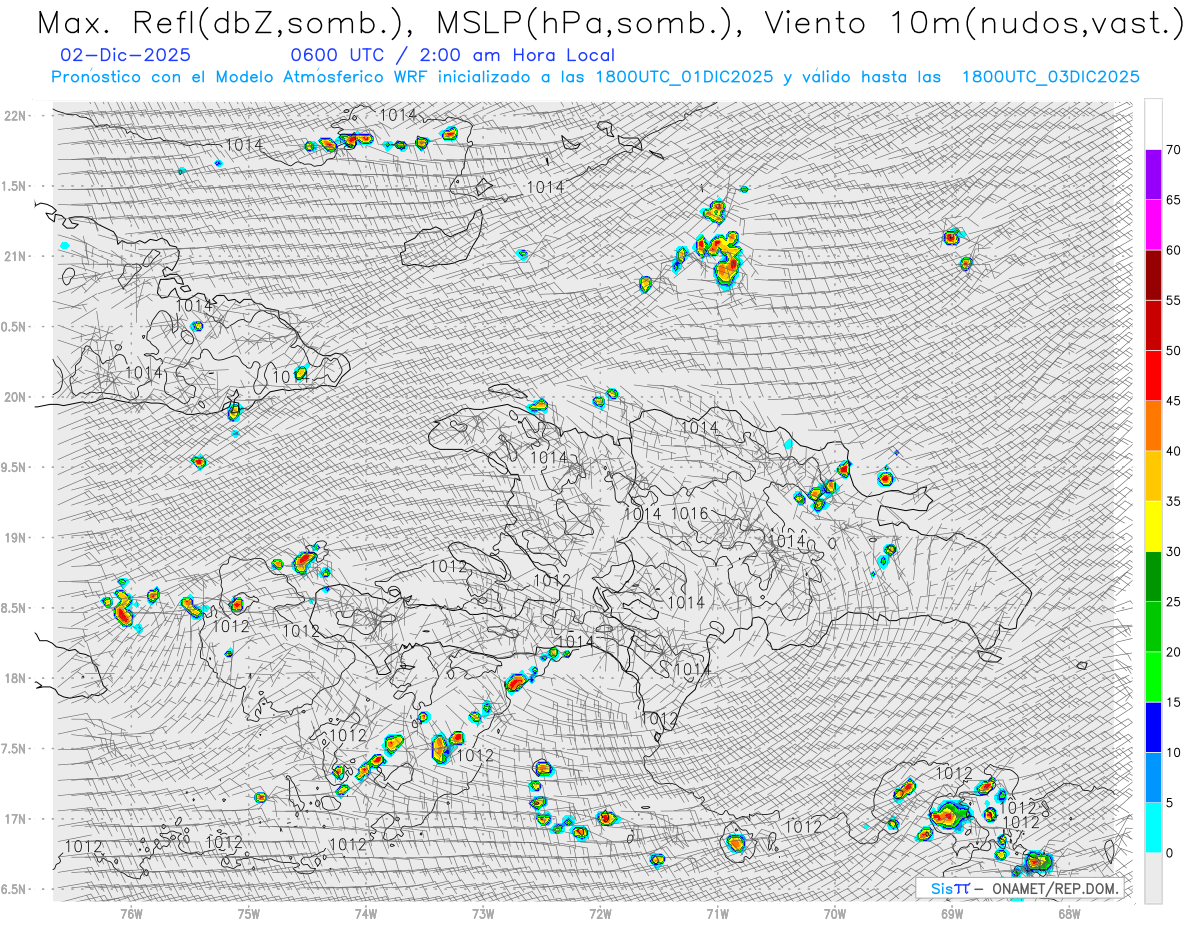Click the purple 65–70 dBZ colorbar segment
The image size is (1200, 927).
[1153, 175]
